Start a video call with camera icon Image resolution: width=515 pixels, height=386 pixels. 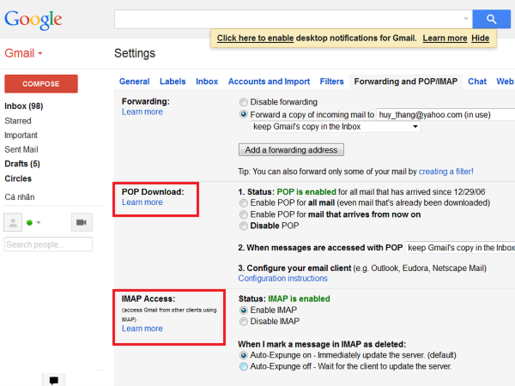pyautogui.click(x=82, y=222)
